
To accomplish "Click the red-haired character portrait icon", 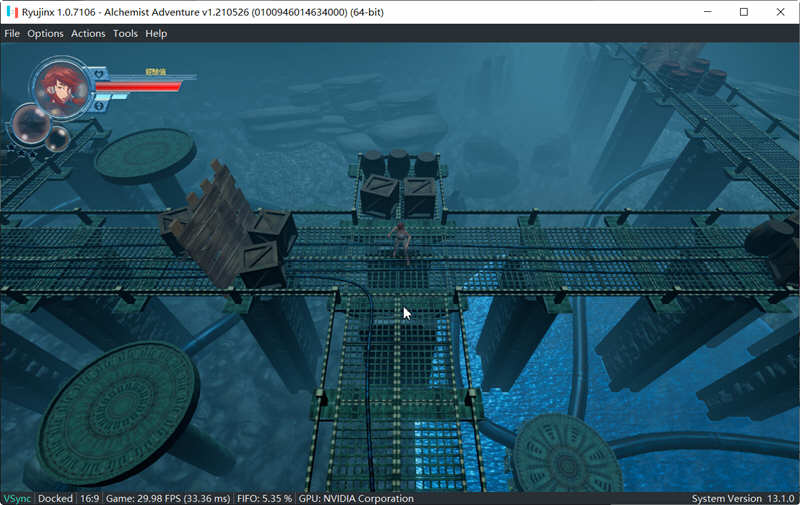I will [x=62, y=87].
